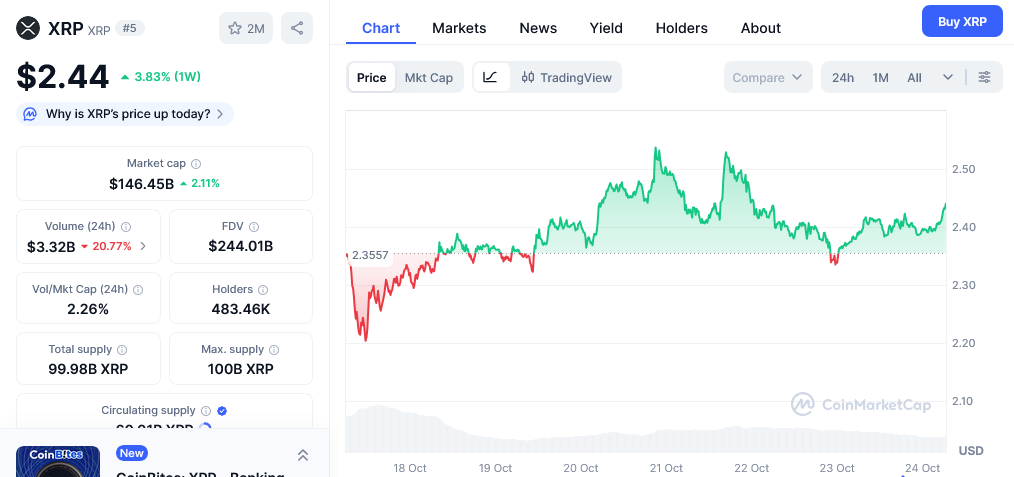Expand the CoinBites banner chevron

point(303,455)
